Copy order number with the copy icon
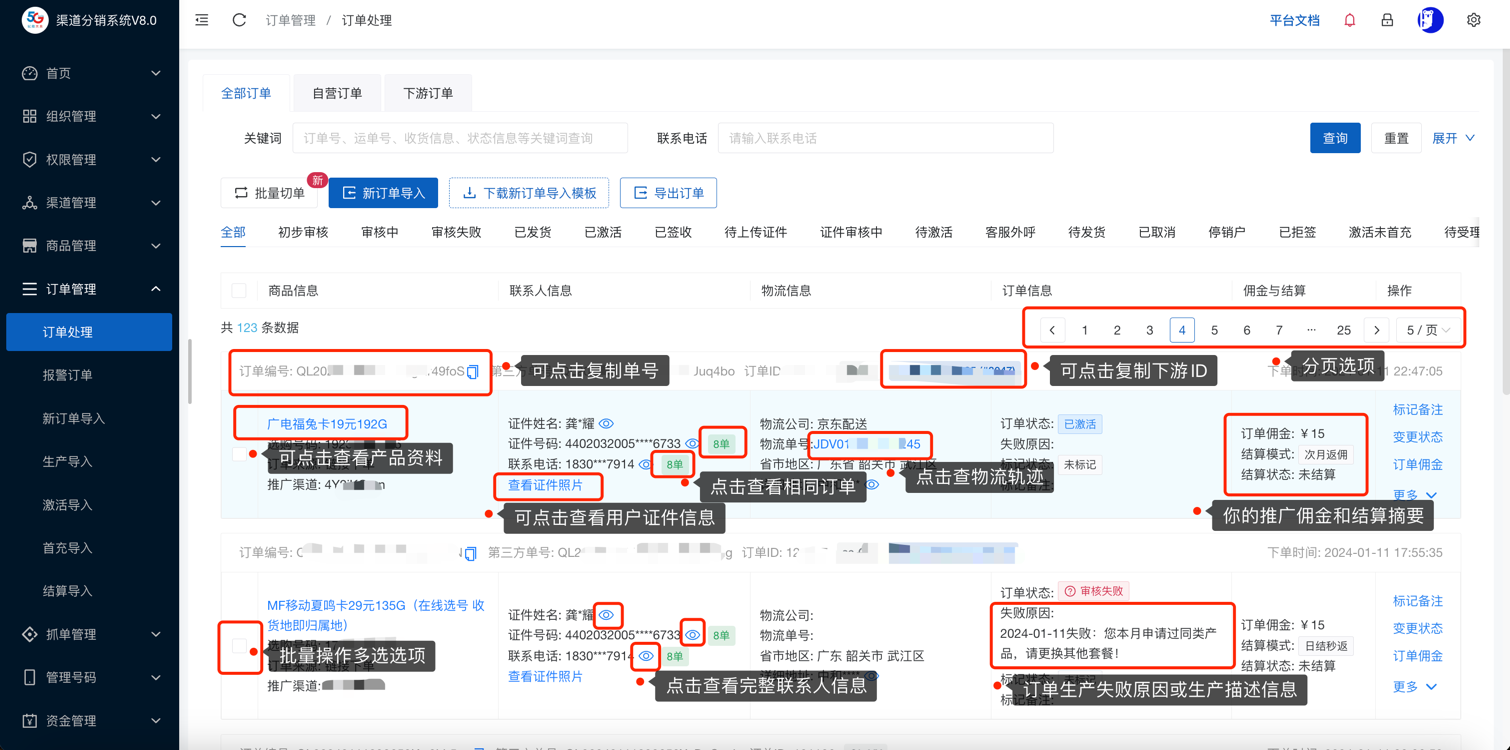The height and width of the screenshot is (750, 1510). (x=473, y=372)
